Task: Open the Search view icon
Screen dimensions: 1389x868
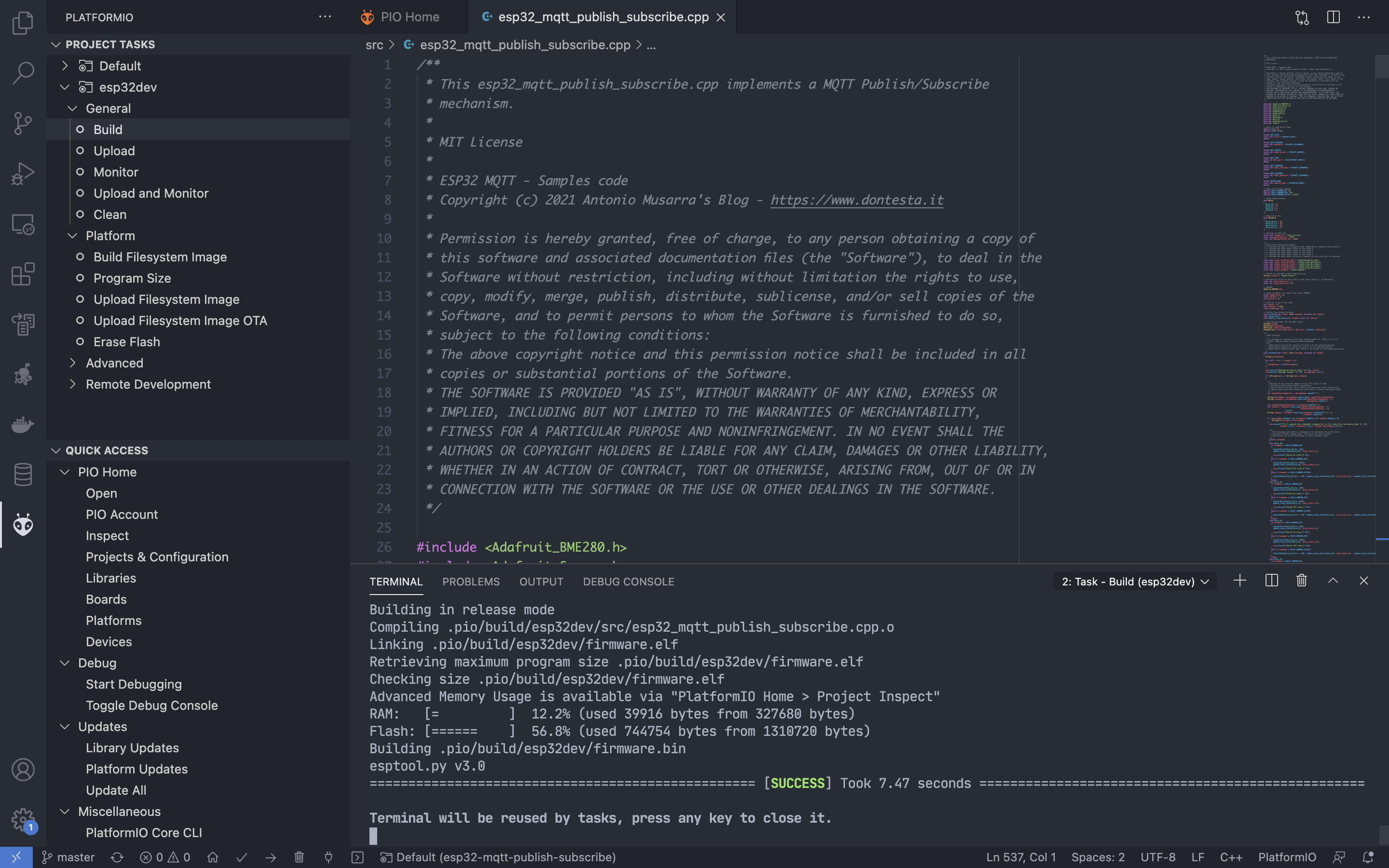Action: point(23,73)
